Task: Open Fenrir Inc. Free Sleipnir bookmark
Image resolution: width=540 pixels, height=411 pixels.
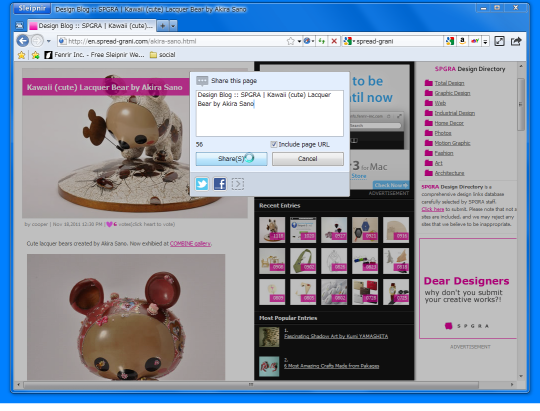Action: coord(95,55)
